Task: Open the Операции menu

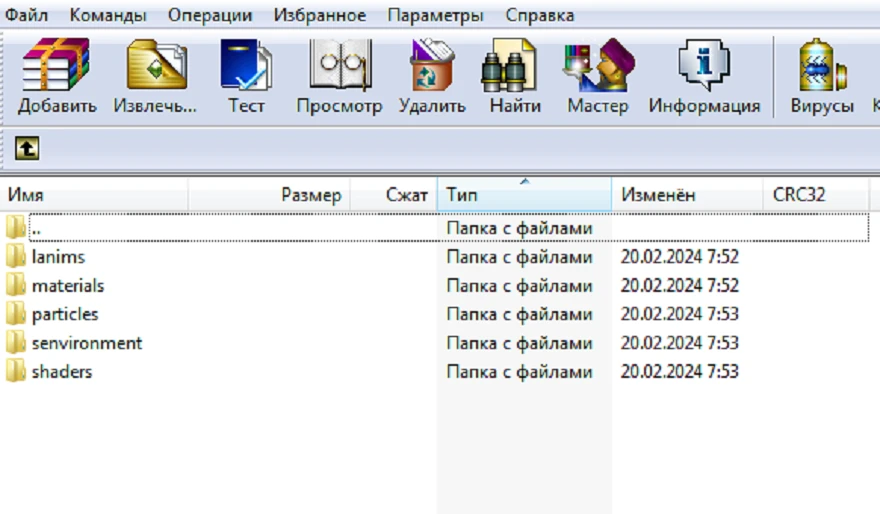Action: click(x=210, y=15)
